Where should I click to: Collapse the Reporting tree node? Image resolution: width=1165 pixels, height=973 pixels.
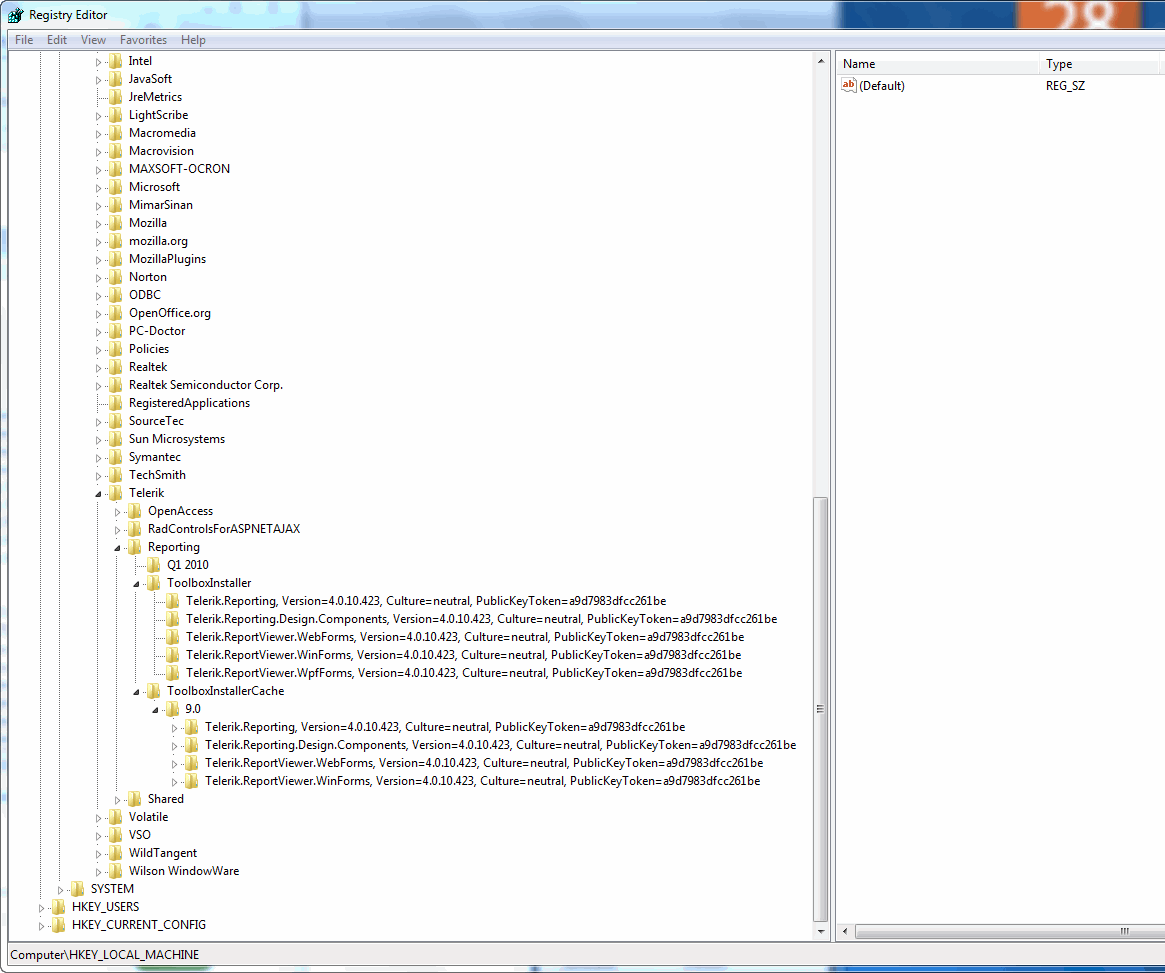pyautogui.click(x=117, y=548)
